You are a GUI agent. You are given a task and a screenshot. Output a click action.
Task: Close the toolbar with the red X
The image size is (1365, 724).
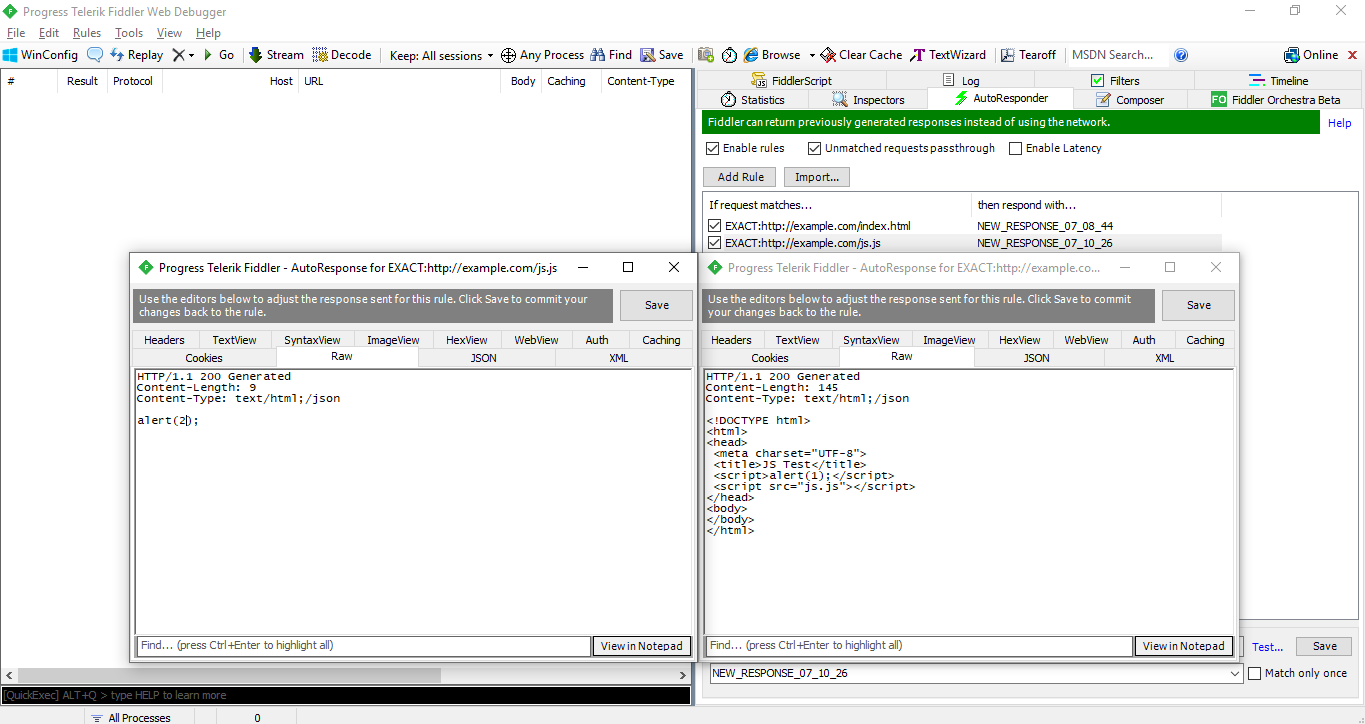(1351, 55)
